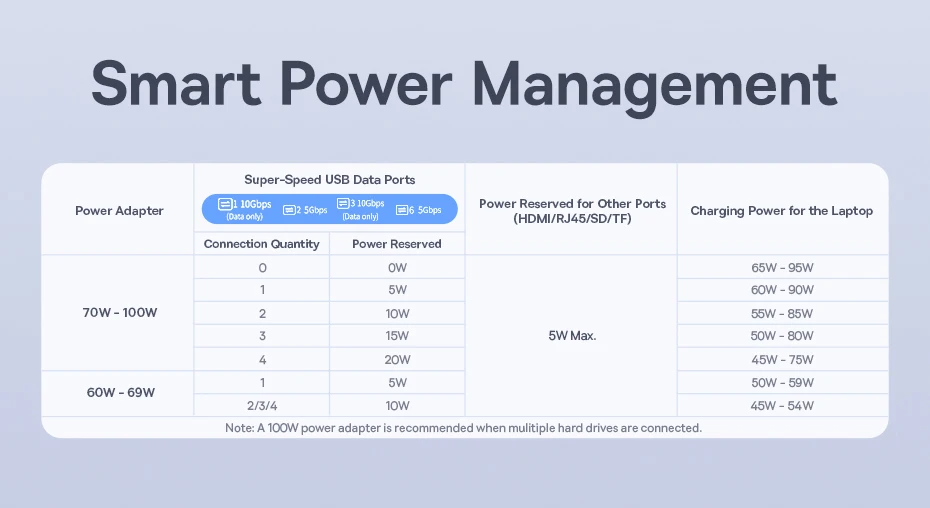Click the Super-Speed USB Data Ports heading
Screen dimensions: 930x508
(329, 180)
